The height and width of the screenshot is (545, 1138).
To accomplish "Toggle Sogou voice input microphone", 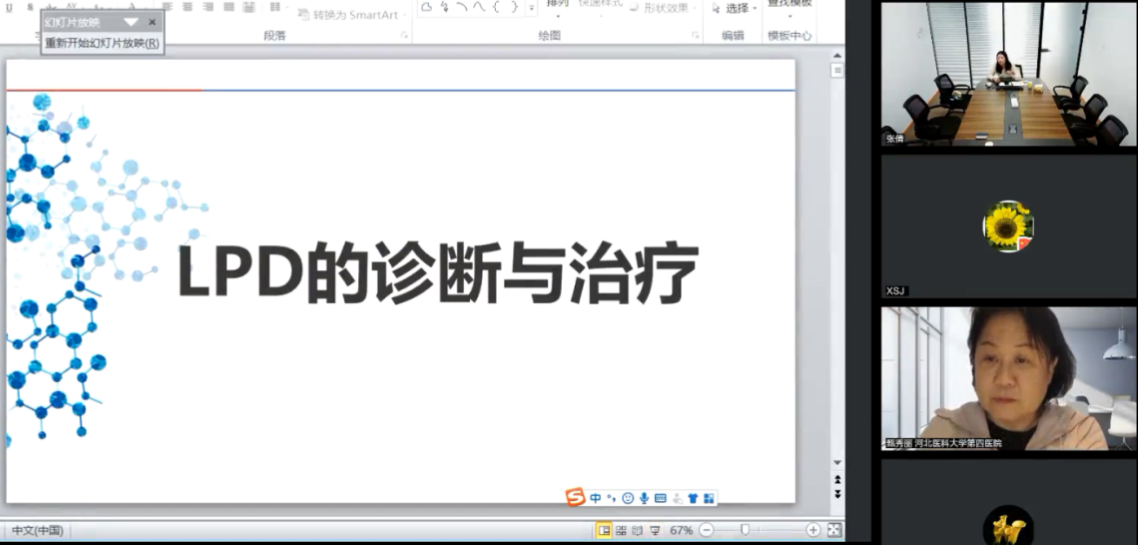I will (644, 498).
